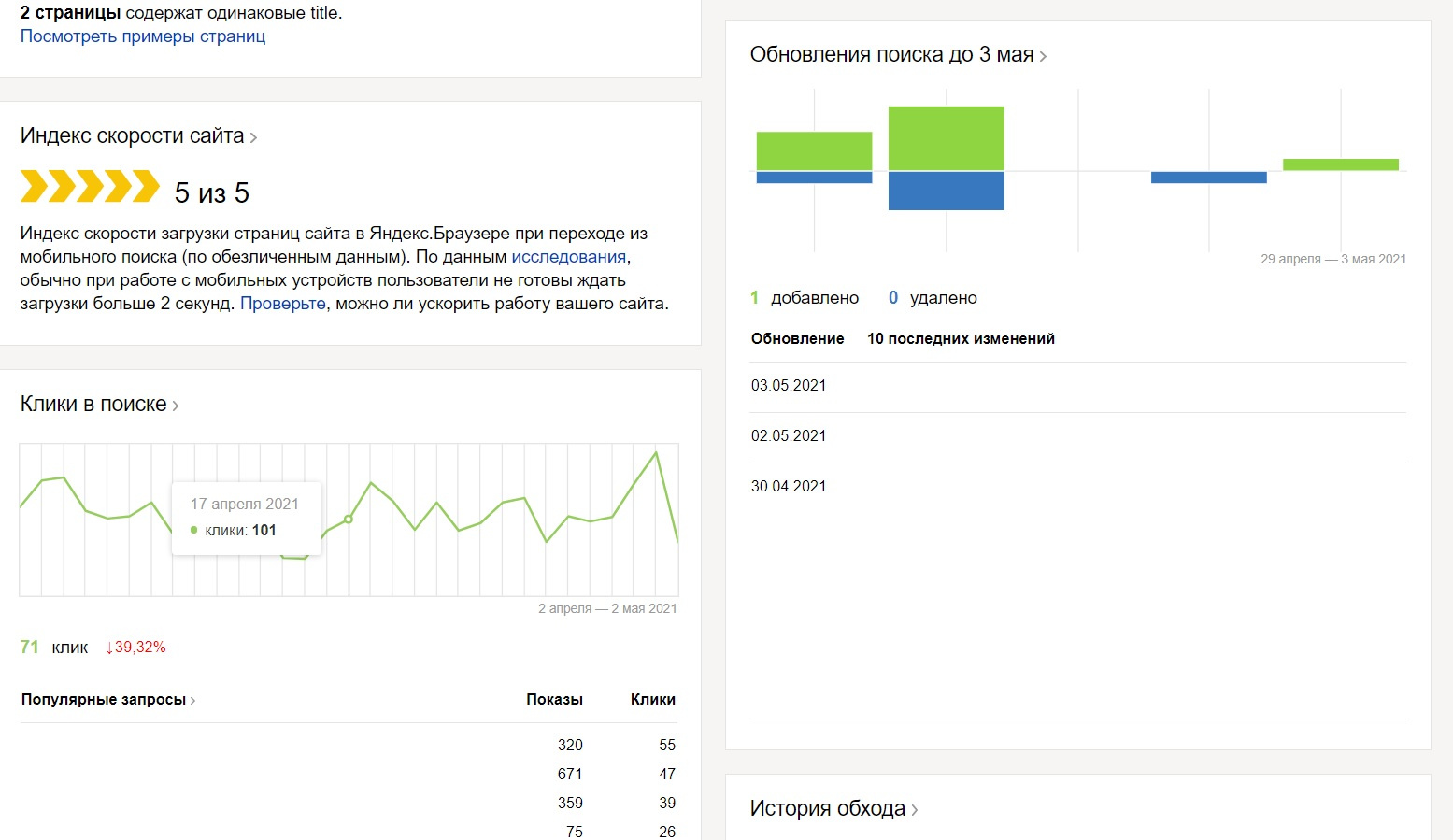The image size is (1453, 840).
Task: Open the История обхода section heading
Action: pyautogui.click(x=827, y=809)
